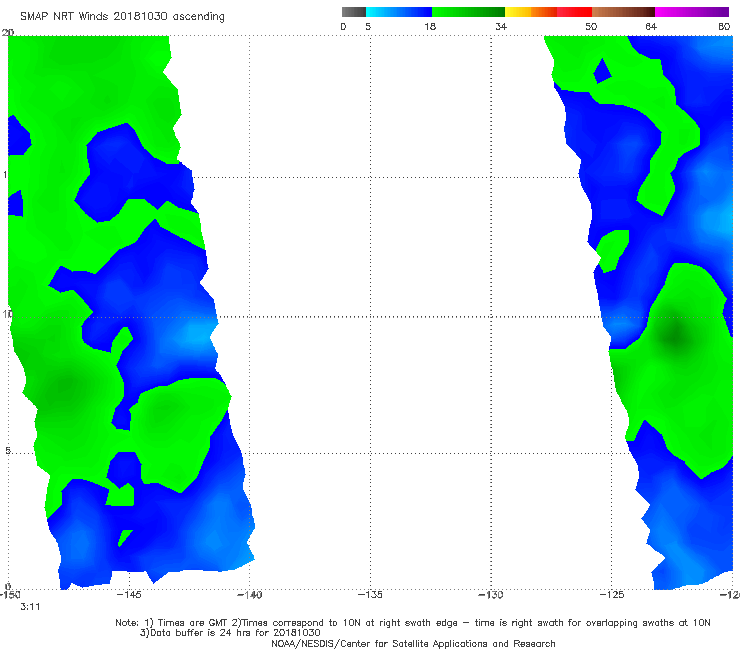Click the gray segment of the color bar

click(354, 12)
